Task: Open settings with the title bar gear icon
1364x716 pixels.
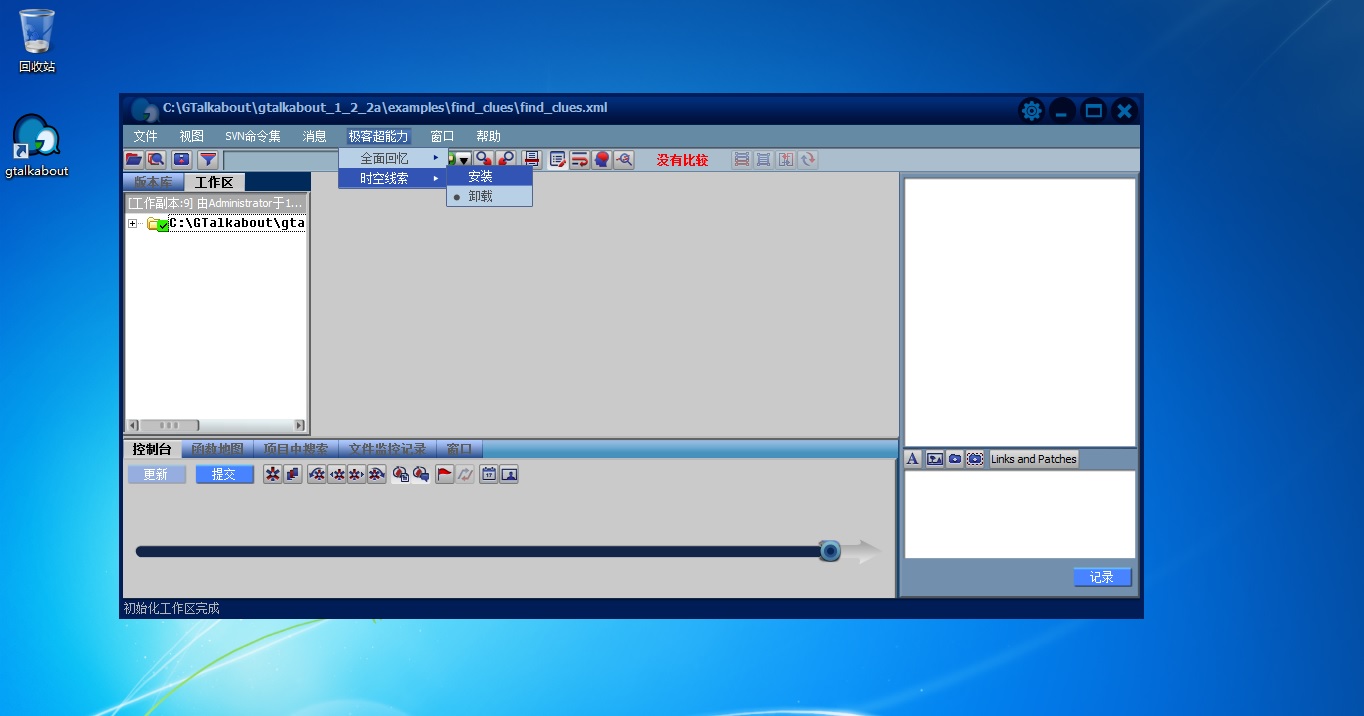Action: coord(1031,110)
